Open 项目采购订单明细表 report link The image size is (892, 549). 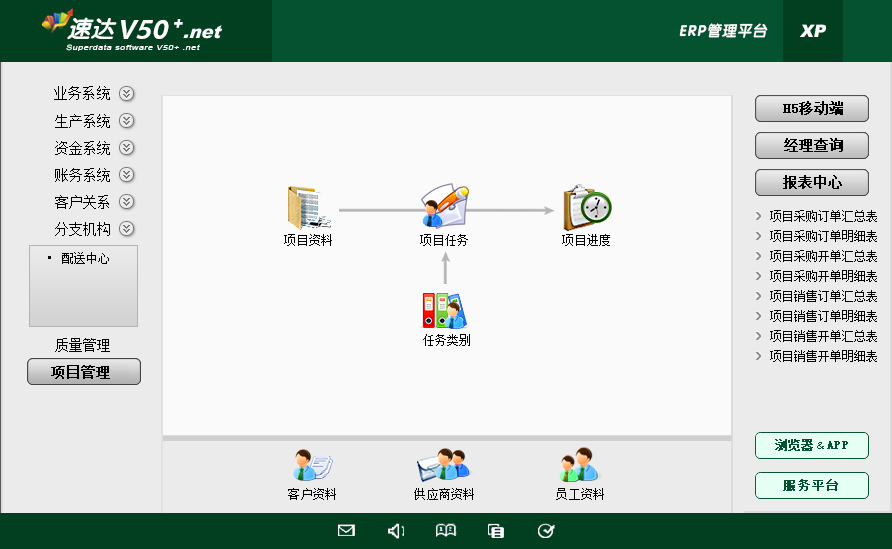(823, 236)
